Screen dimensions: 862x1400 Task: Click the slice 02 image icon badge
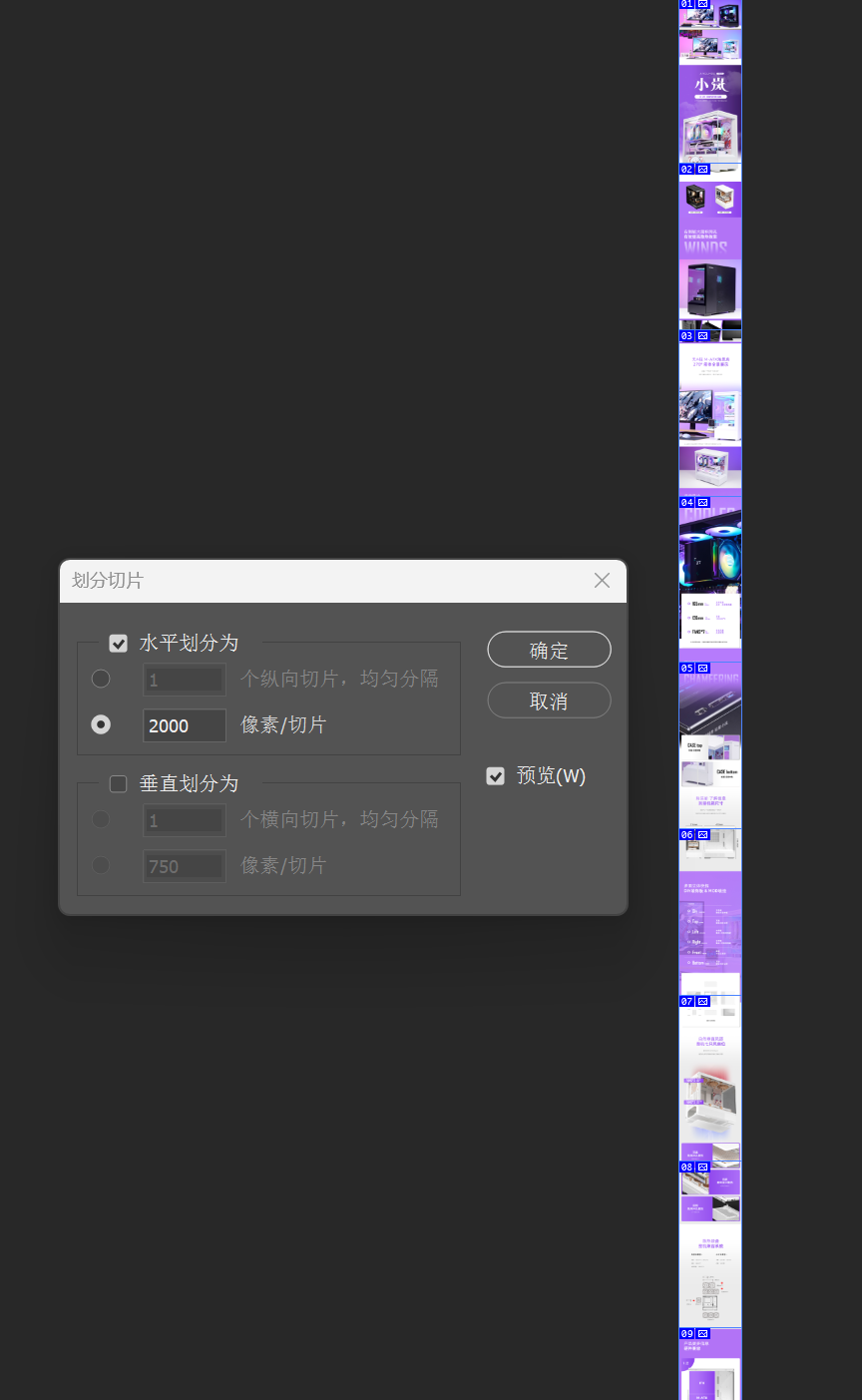point(702,170)
